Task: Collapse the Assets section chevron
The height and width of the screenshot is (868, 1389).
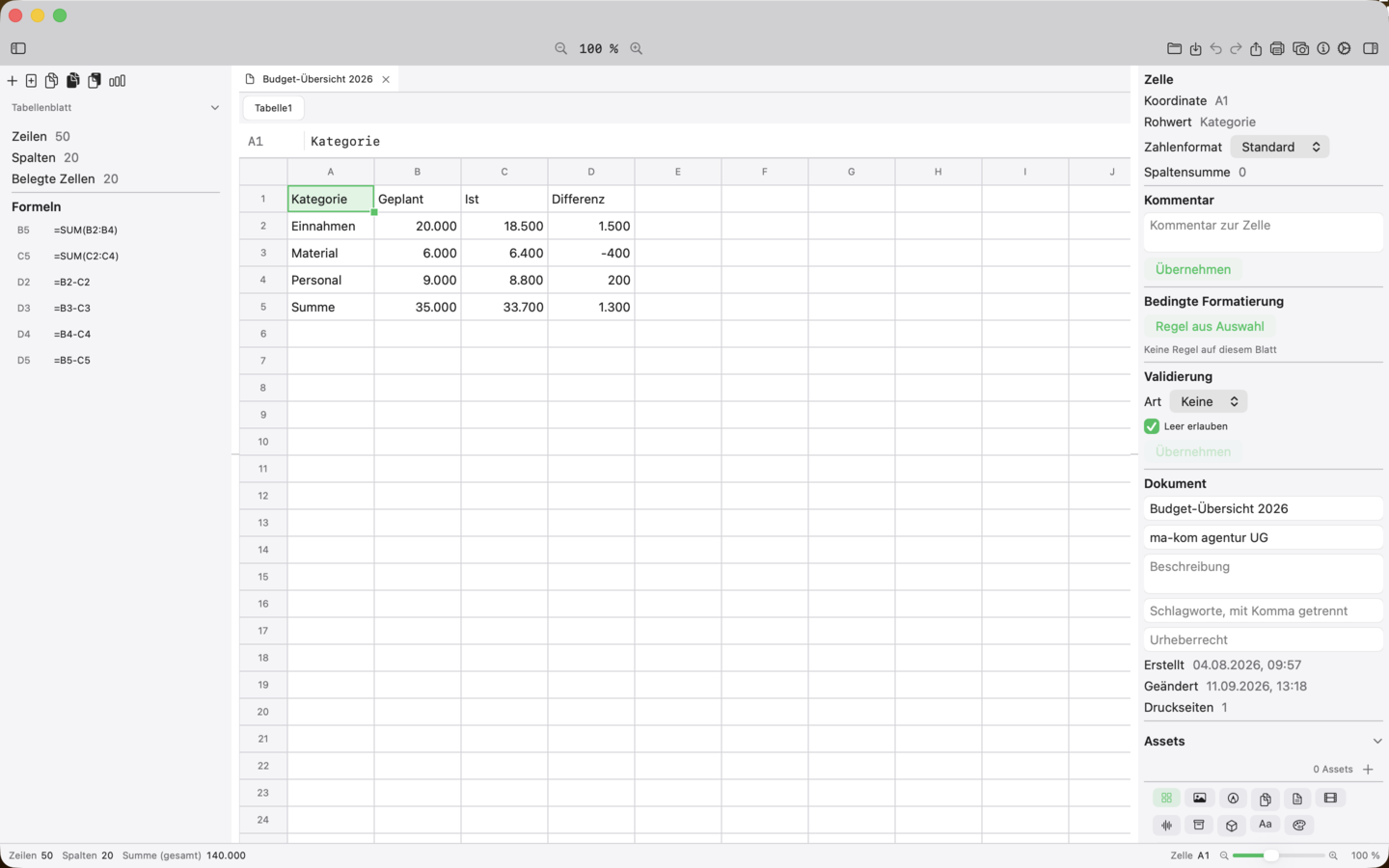Action: [x=1376, y=741]
